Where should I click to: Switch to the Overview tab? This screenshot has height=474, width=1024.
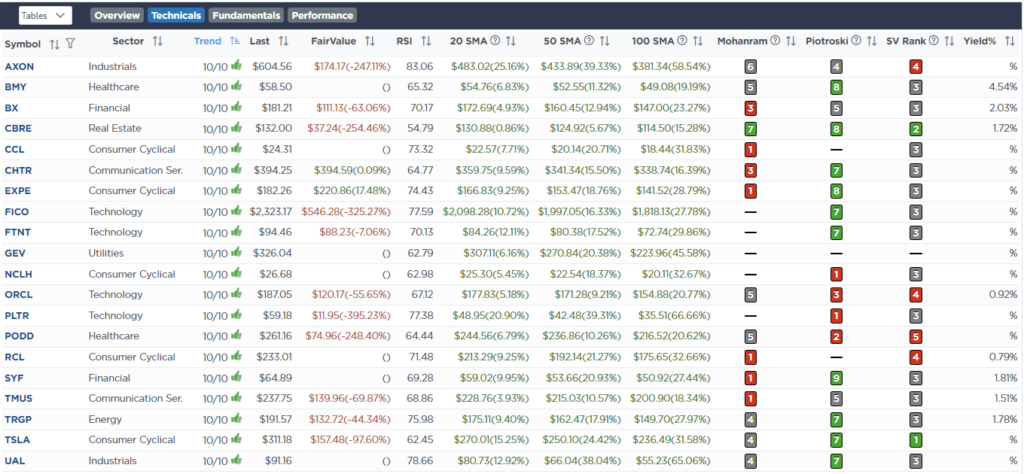pos(117,16)
